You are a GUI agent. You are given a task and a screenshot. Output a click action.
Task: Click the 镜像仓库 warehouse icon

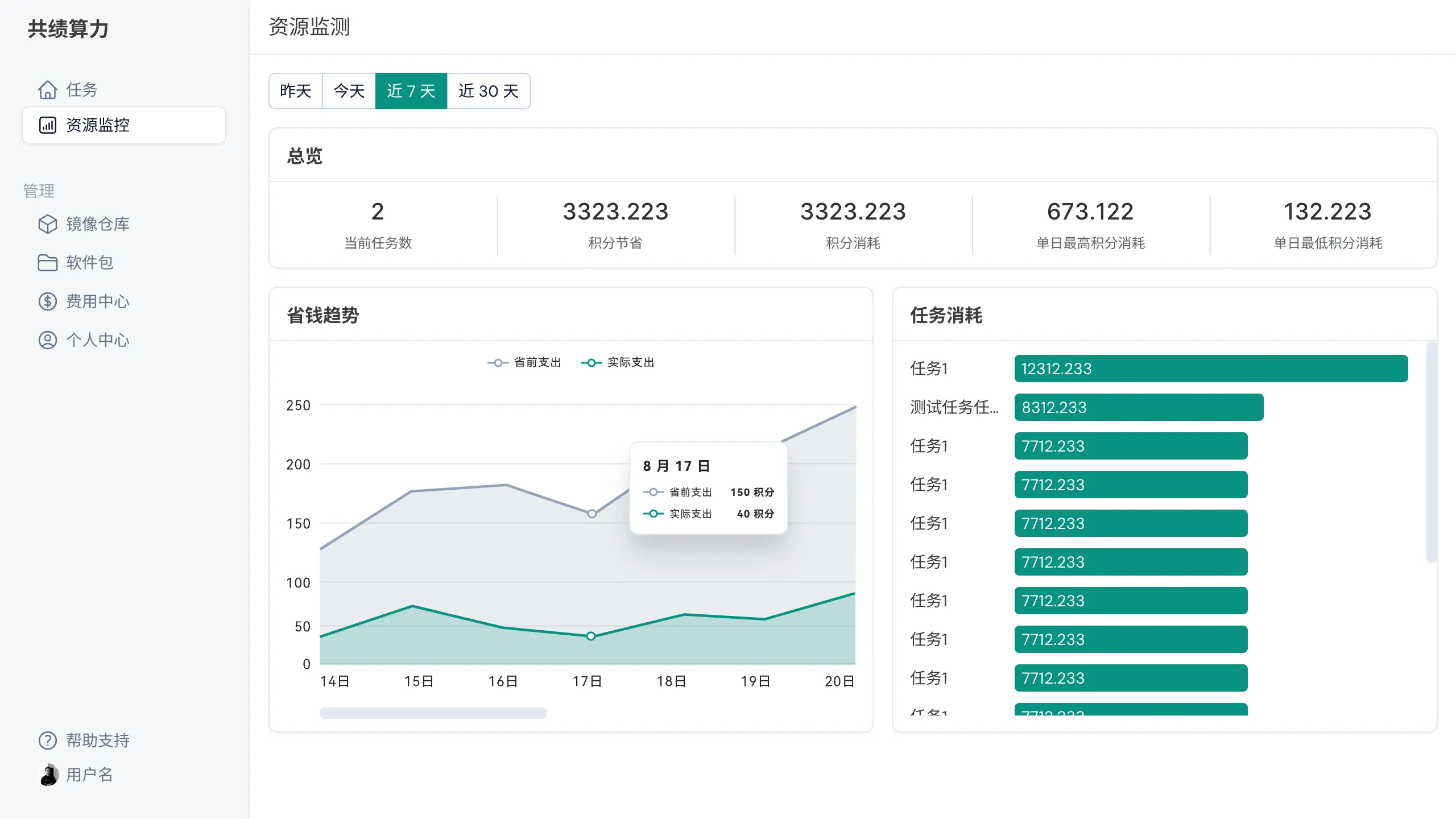(x=46, y=224)
